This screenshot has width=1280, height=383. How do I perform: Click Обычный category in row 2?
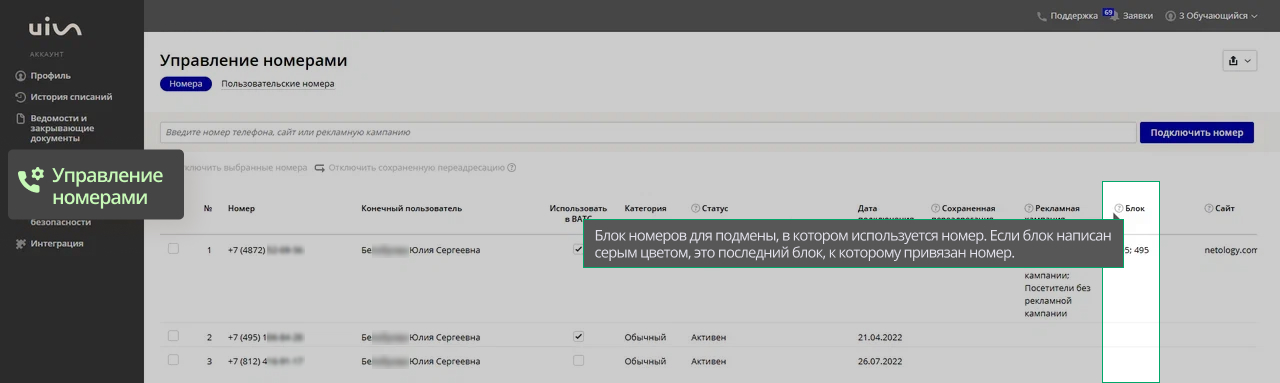(645, 337)
